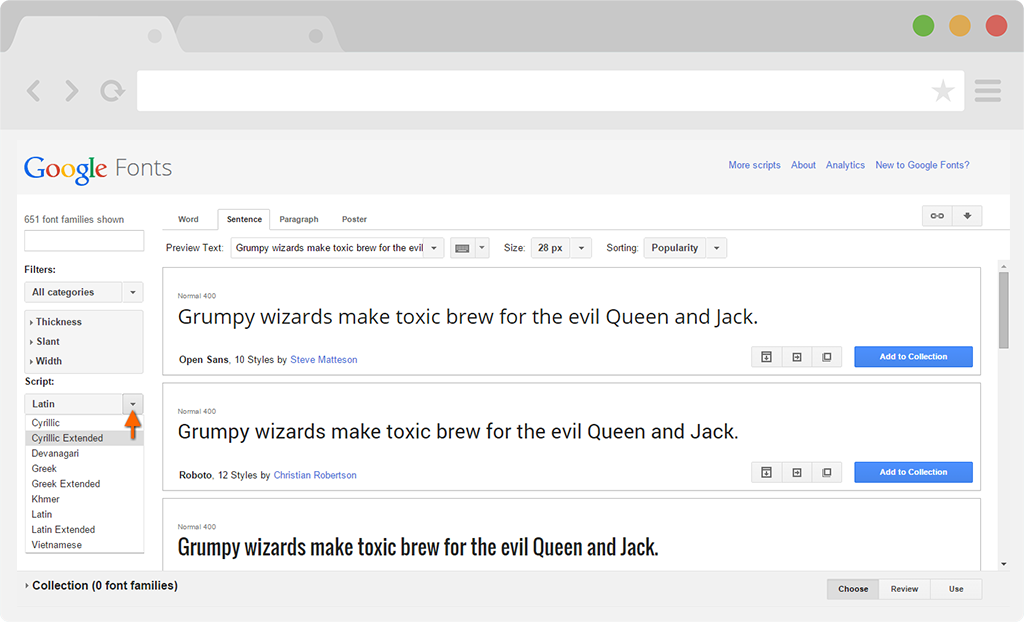Open the More scripts link
1024x626 pixels.
(754, 165)
